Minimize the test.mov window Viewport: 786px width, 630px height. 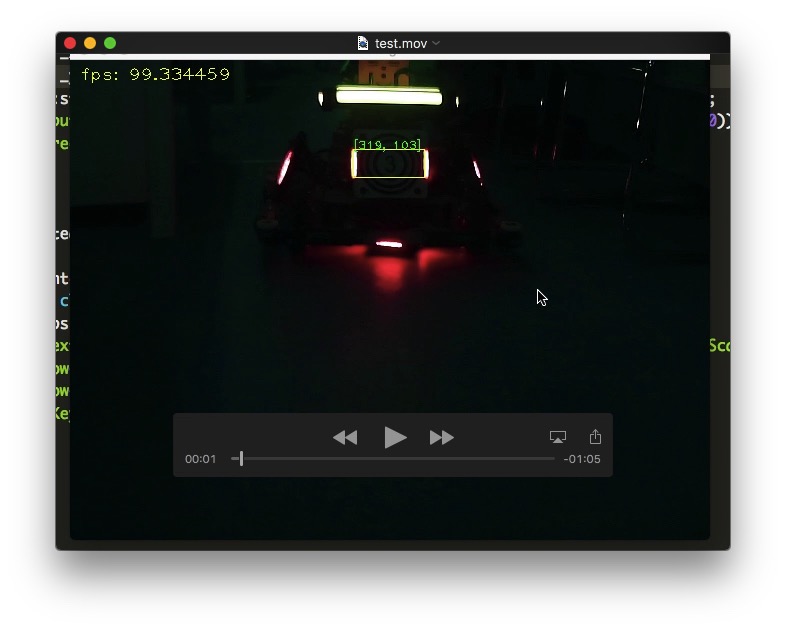90,43
